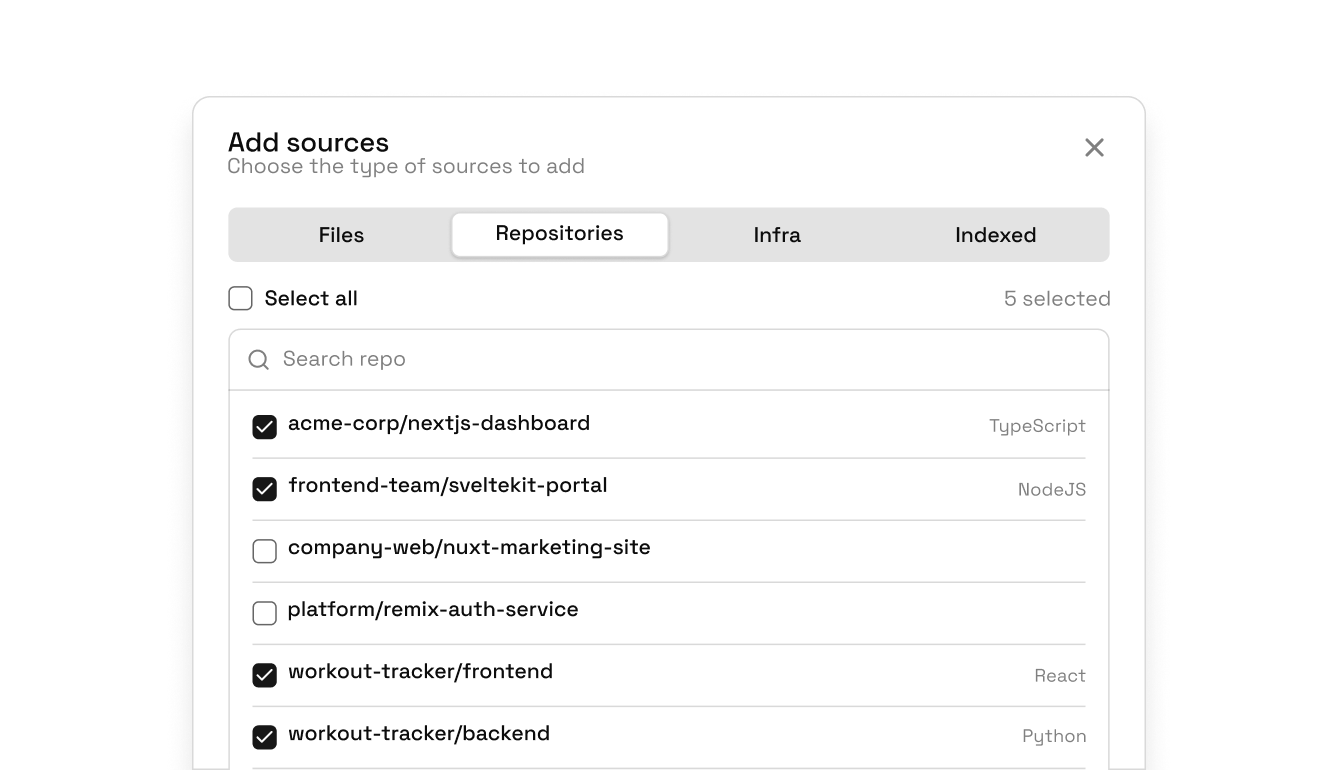Enable the Select all checkbox

point(241,298)
